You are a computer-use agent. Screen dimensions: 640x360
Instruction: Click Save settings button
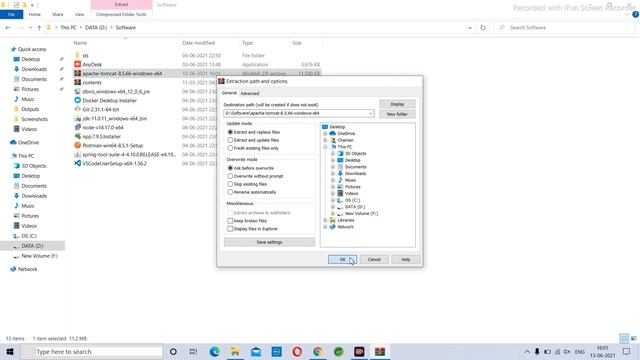(269, 242)
